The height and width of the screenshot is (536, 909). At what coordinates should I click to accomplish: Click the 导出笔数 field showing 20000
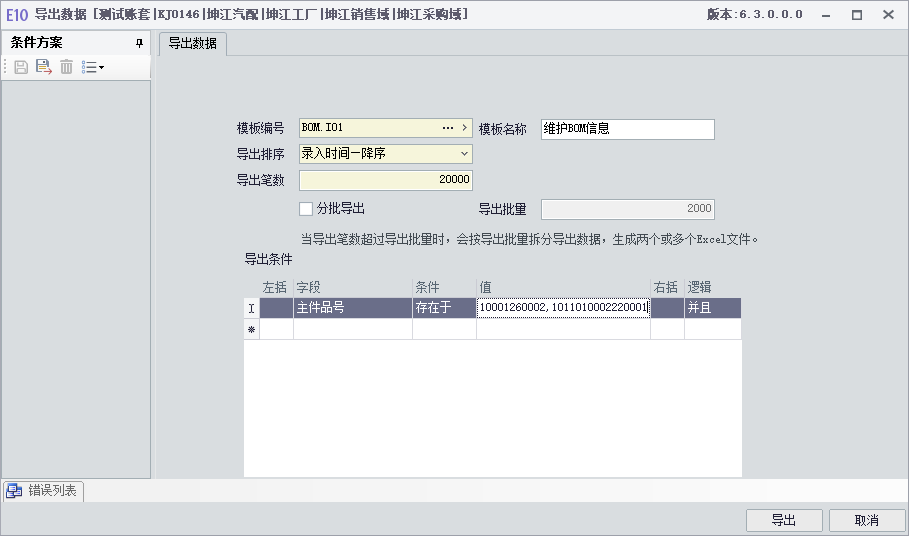[386, 180]
